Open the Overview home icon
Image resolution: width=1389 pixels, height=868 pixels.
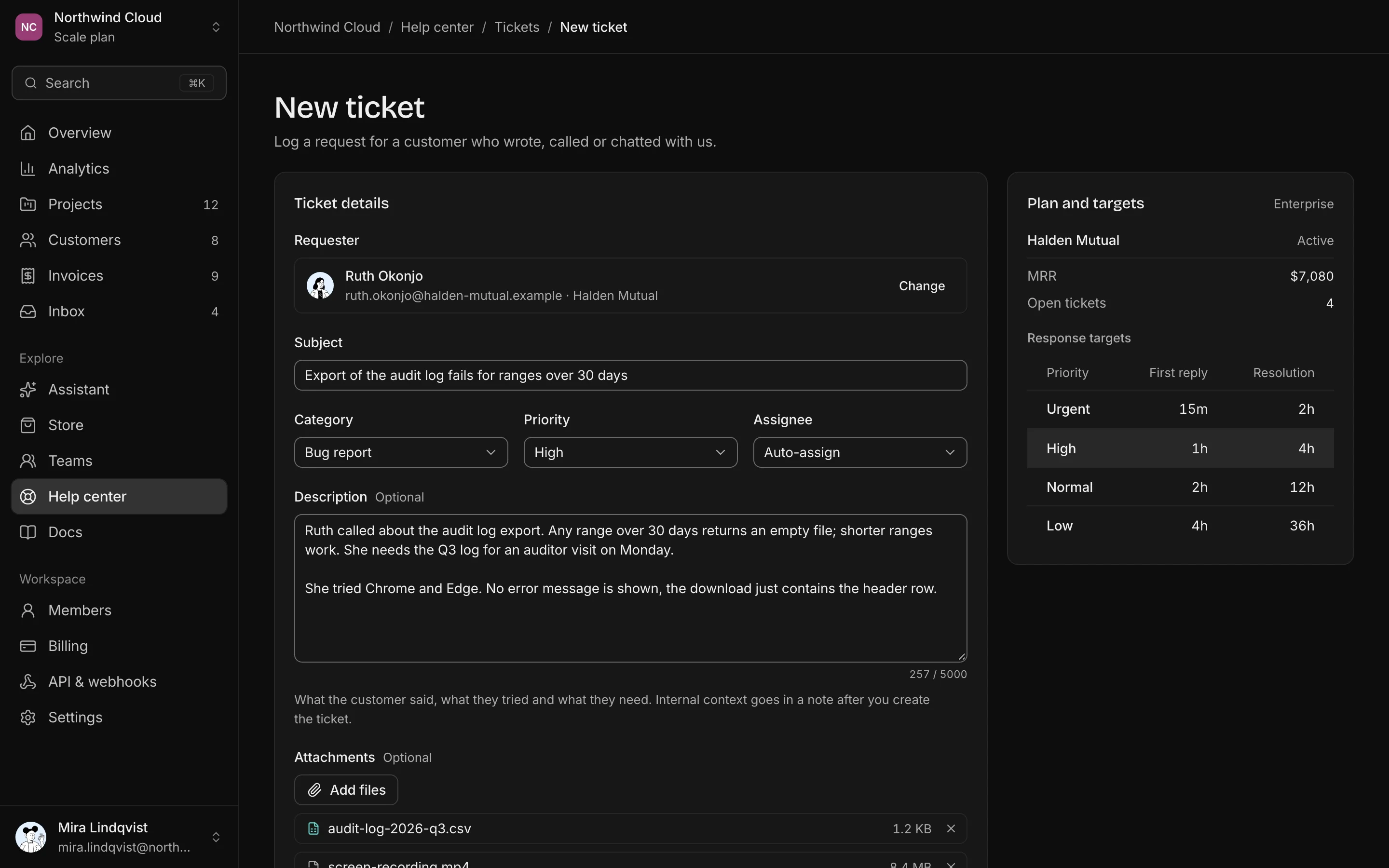coord(27,133)
